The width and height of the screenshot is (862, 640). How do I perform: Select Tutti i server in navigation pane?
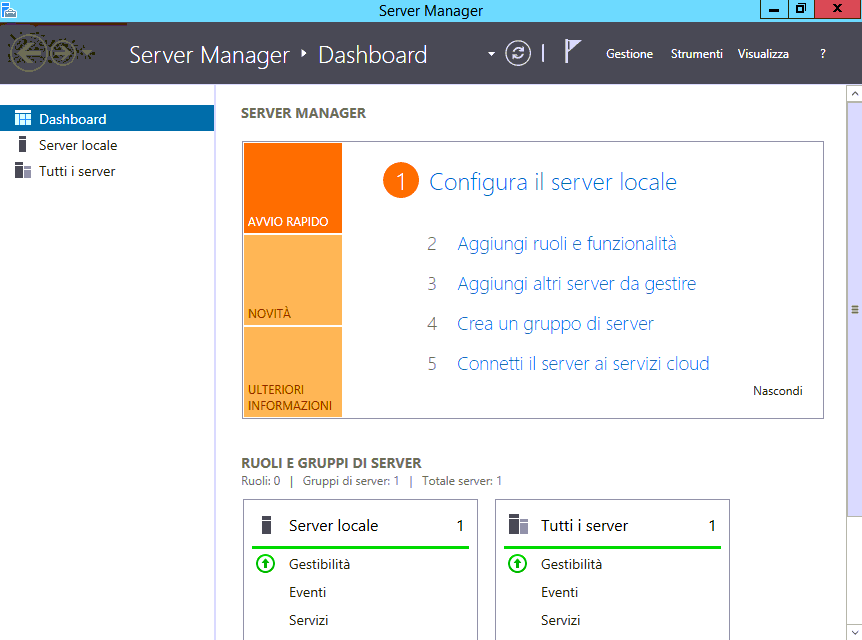click(107, 171)
